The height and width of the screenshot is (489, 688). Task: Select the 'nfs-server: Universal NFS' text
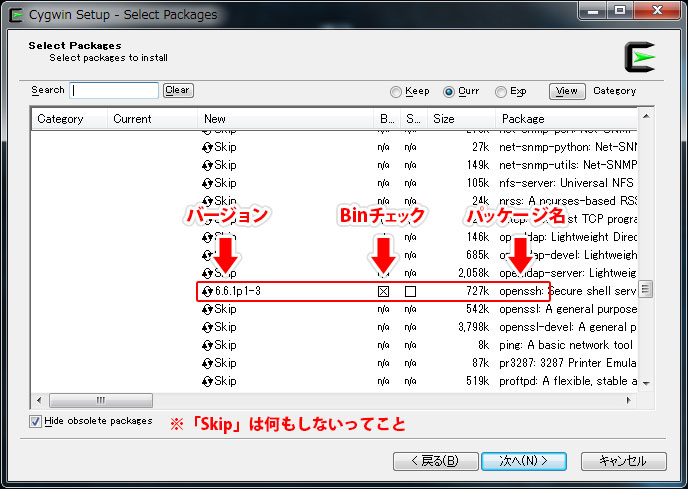coord(566,183)
